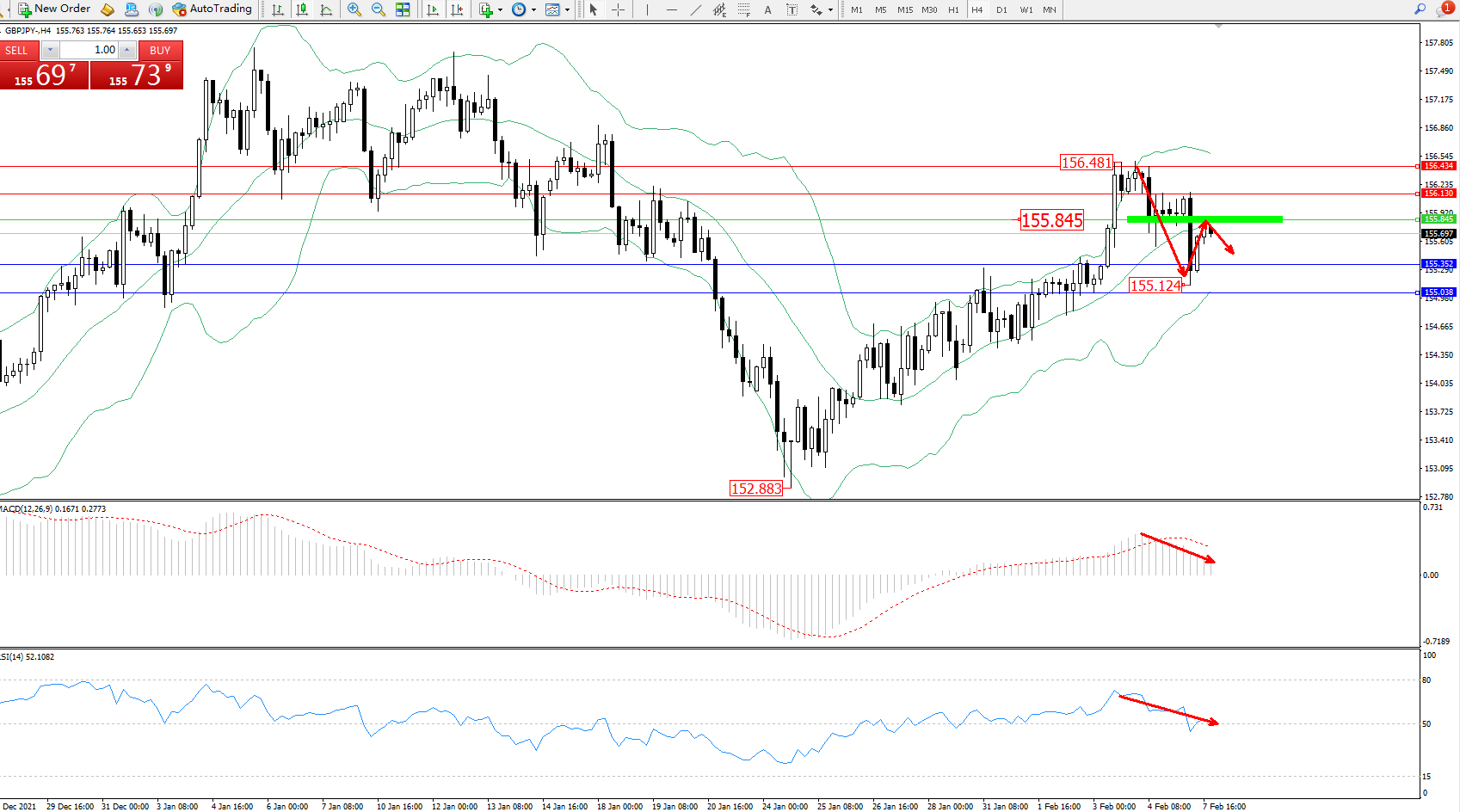Viewport: 1460px width, 812px height.
Task: Increase lot volume with up arrow
Action: click(x=127, y=50)
